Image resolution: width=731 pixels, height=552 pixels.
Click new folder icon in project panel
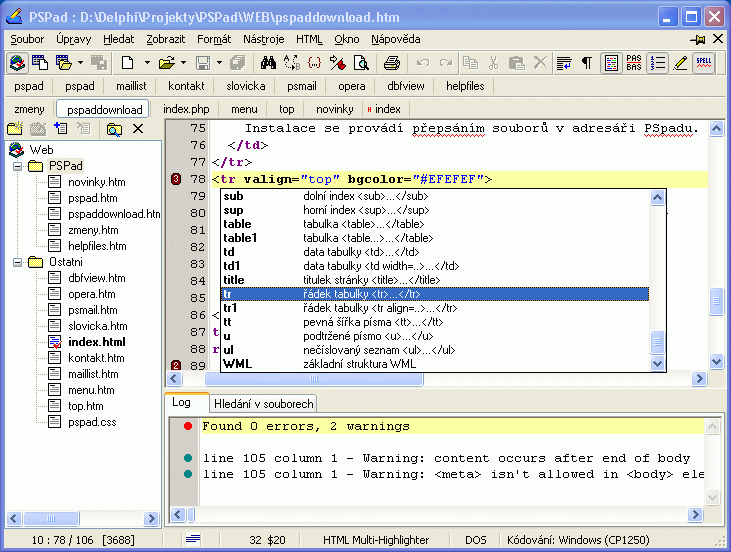(15, 128)
